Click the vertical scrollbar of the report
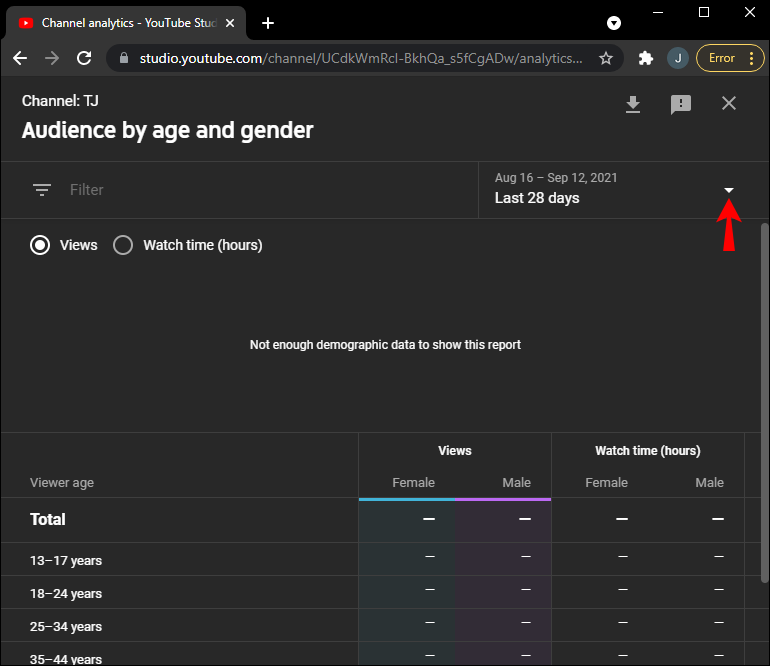The height and width of the screenshot is (666, 770). 764,400
